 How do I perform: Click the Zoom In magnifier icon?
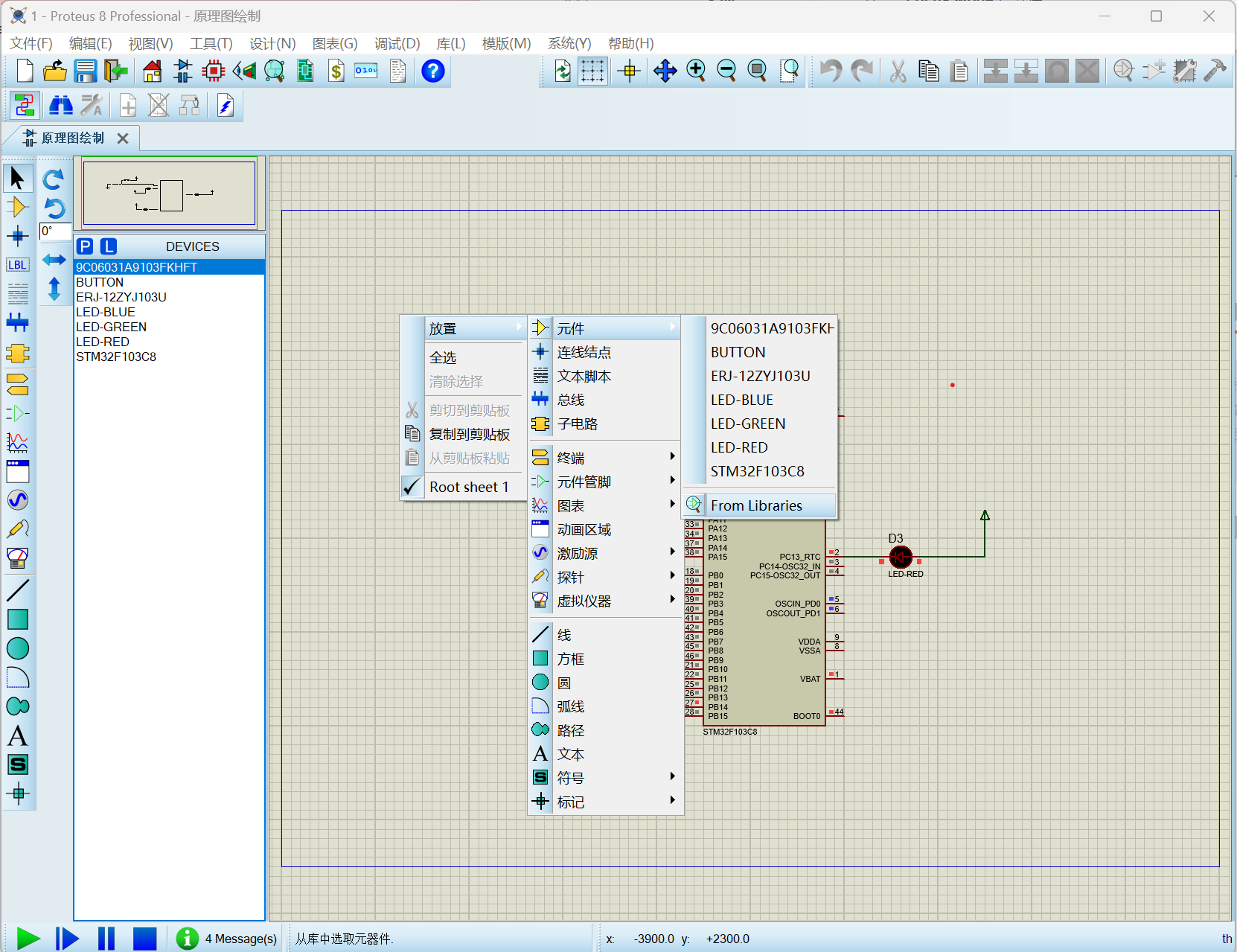(696, 71)
